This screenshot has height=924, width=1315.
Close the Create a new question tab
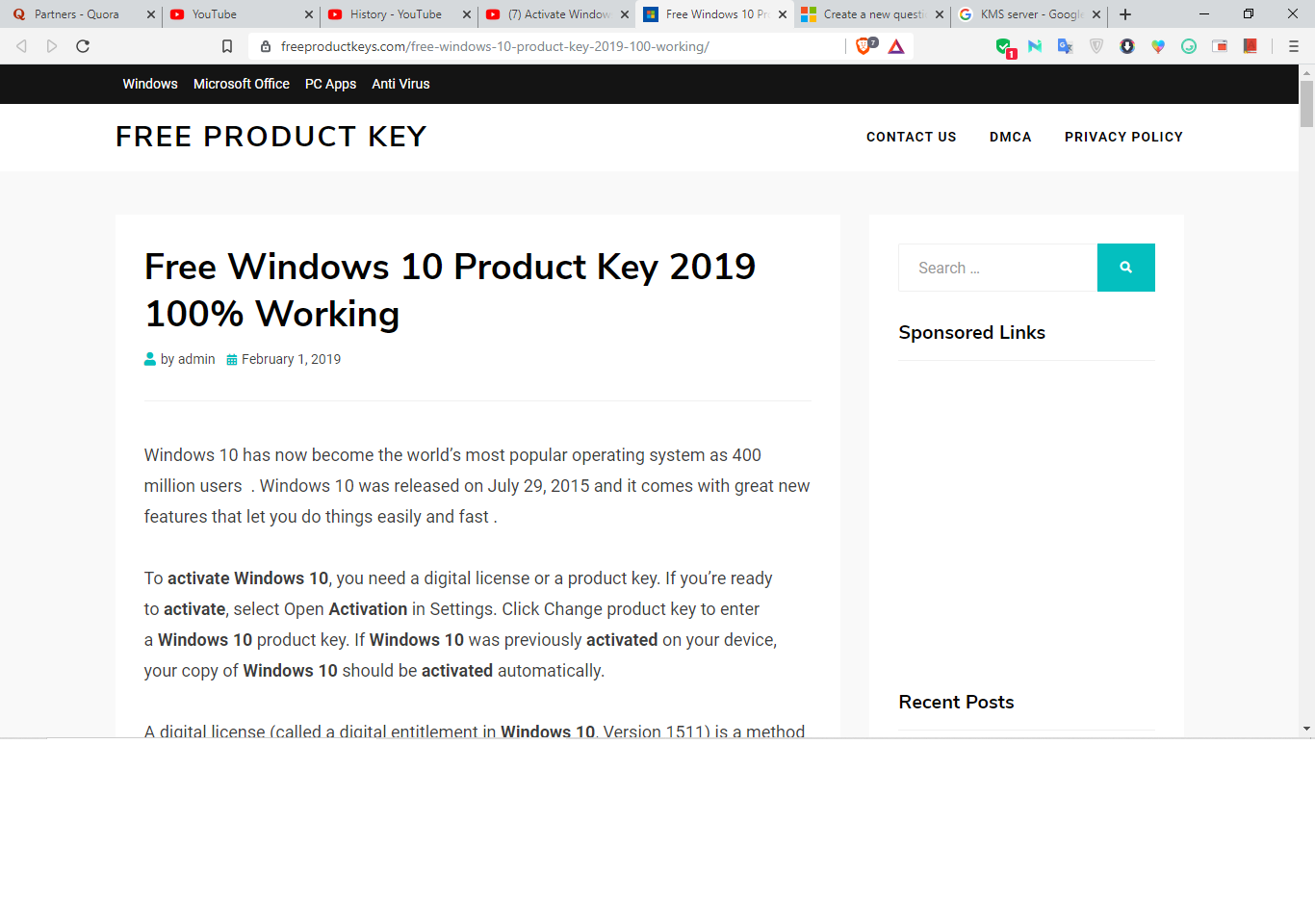click(940, 14)
